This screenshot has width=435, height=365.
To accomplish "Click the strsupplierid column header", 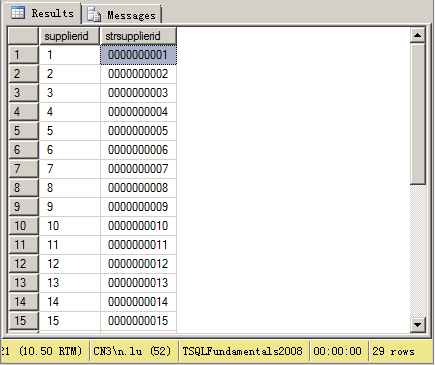I will (x=138, y=36).
